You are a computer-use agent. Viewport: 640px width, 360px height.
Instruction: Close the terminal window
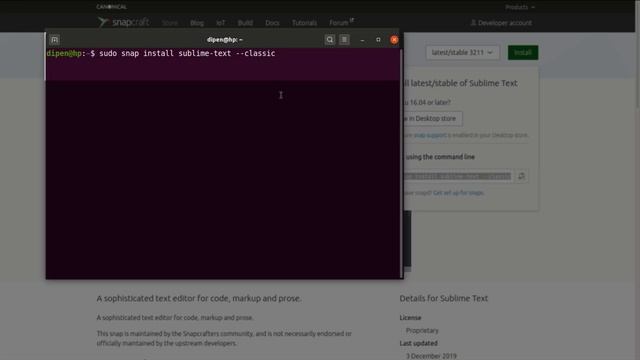click(x=394, y=40)
